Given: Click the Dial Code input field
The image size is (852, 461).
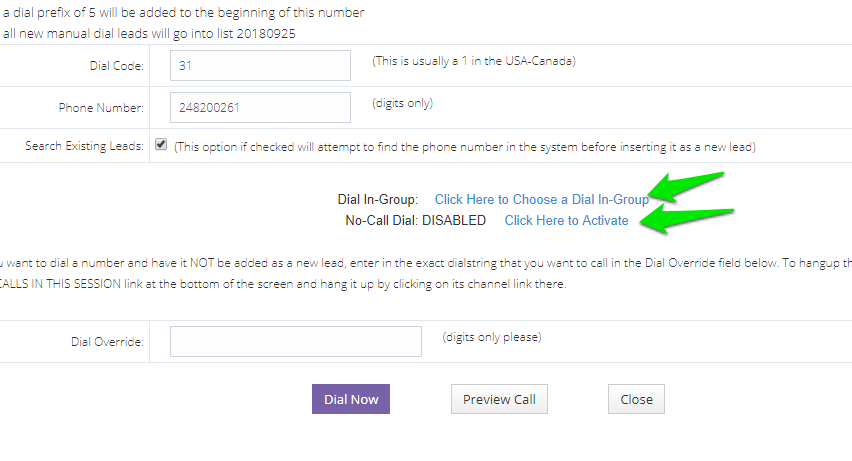Looking at the screenshot, I should pos(260,66).
